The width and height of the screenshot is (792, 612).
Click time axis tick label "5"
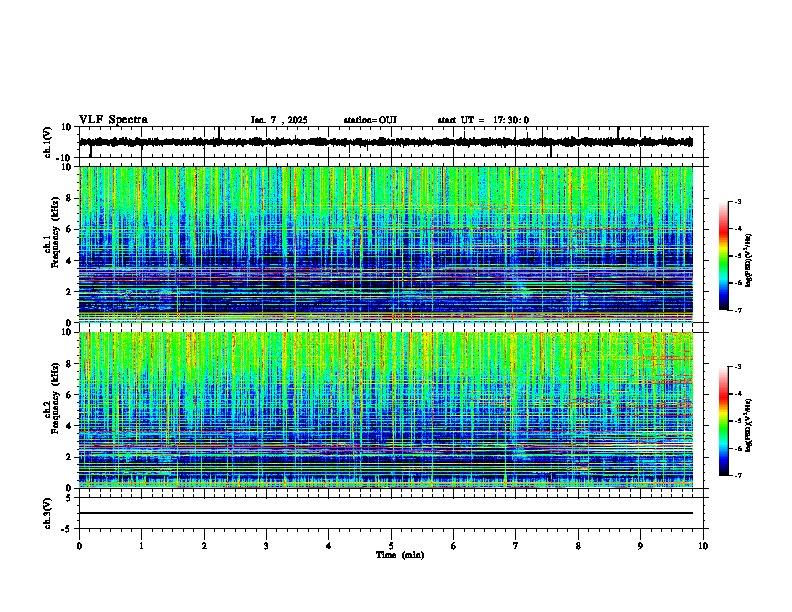tap(391, 546)
